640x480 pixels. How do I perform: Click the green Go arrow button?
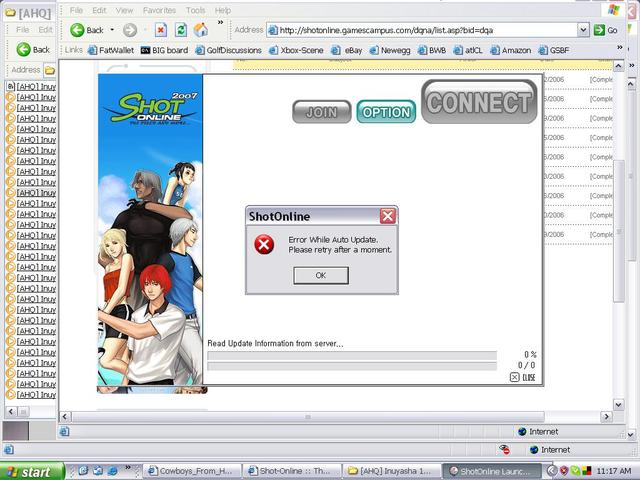(599, 30)
